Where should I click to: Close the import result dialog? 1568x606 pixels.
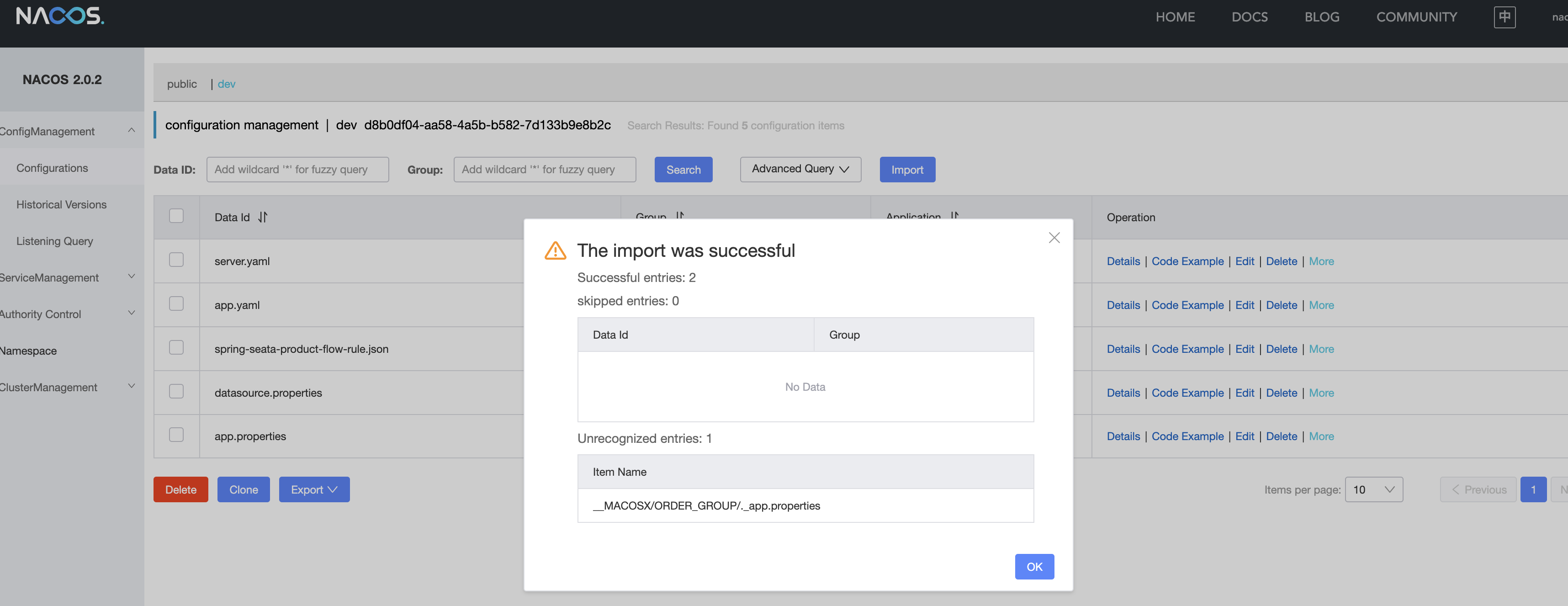(x=1054, y=238)
